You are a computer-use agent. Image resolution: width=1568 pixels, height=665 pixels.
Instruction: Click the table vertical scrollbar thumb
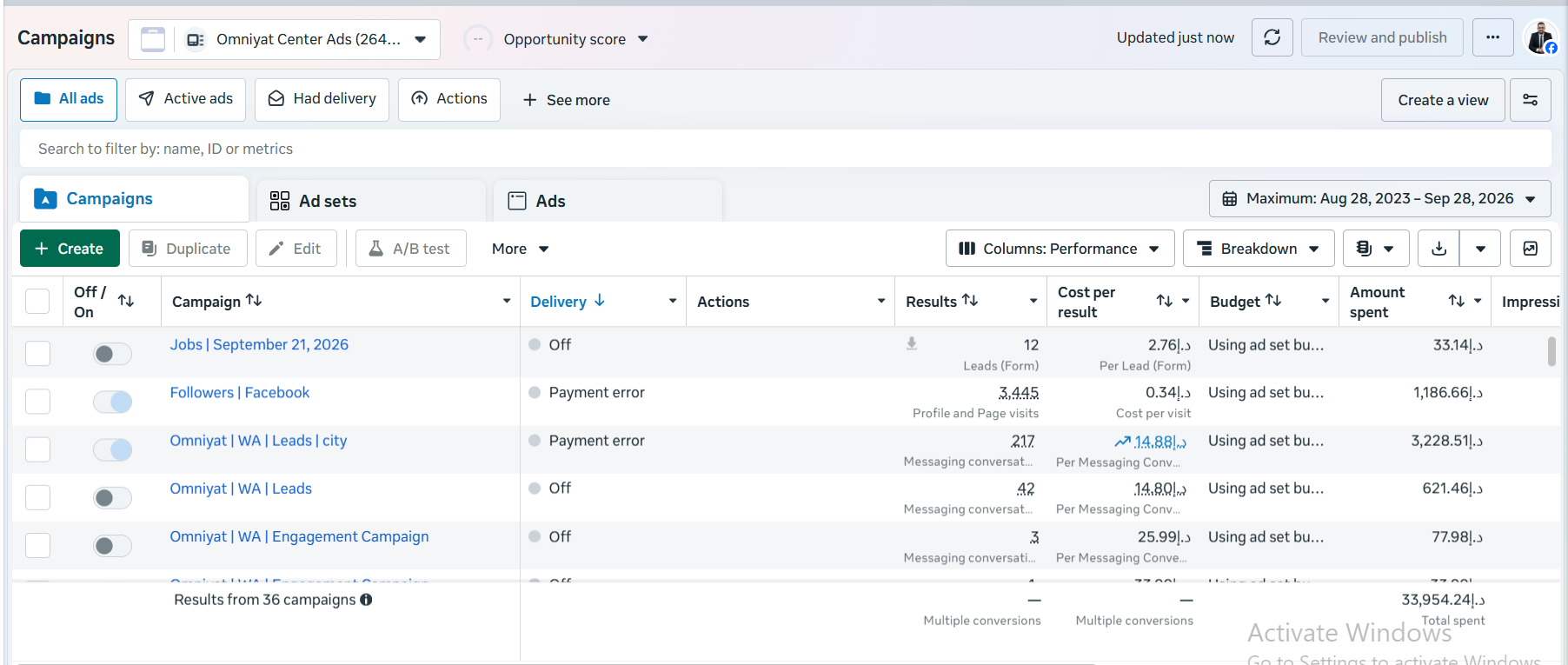click(x=1551, y=352)
